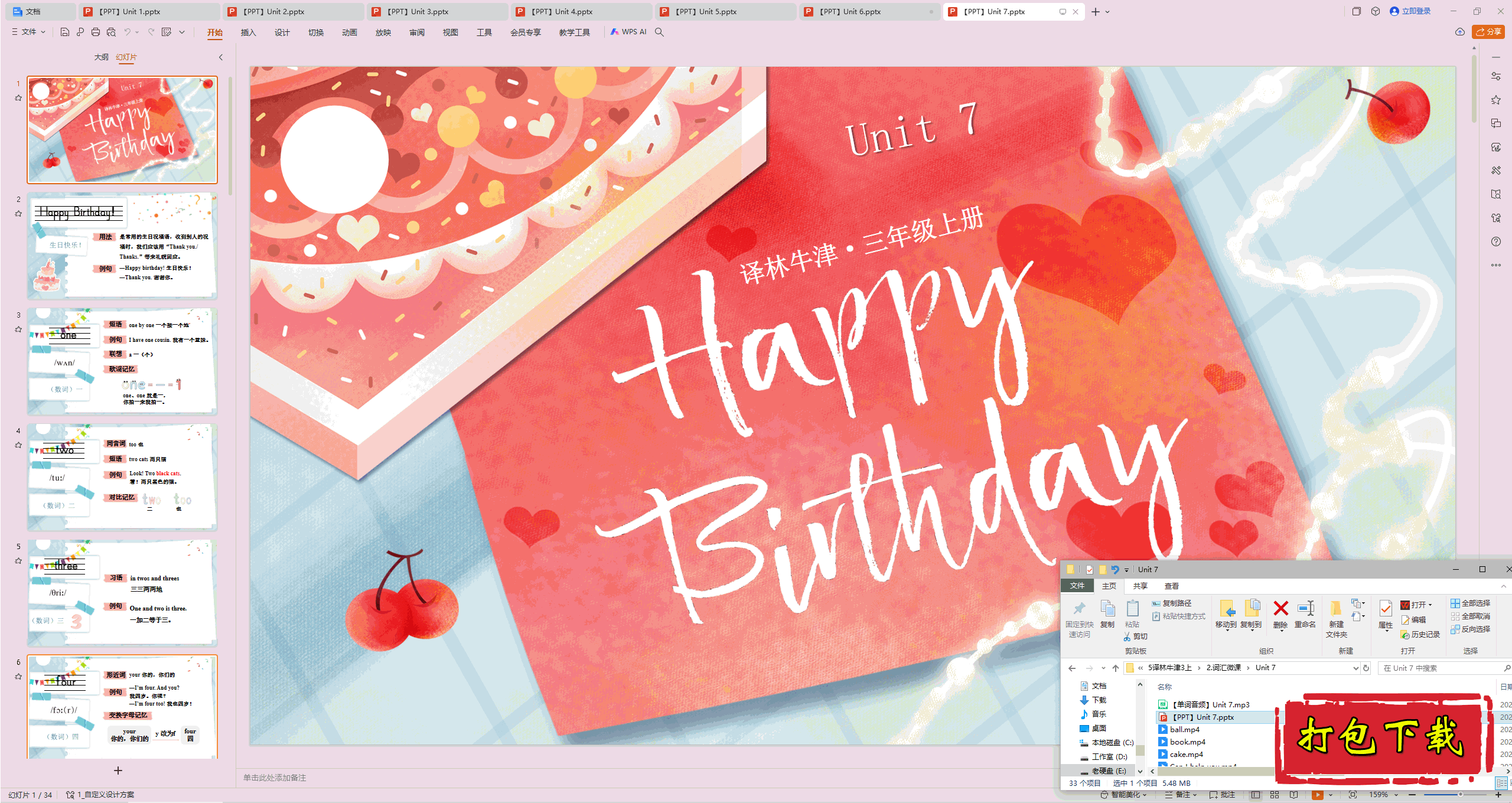Toggle Explorer details view layout button
The width and height of the screenshot is (1512, 803).
[1501, 783]
